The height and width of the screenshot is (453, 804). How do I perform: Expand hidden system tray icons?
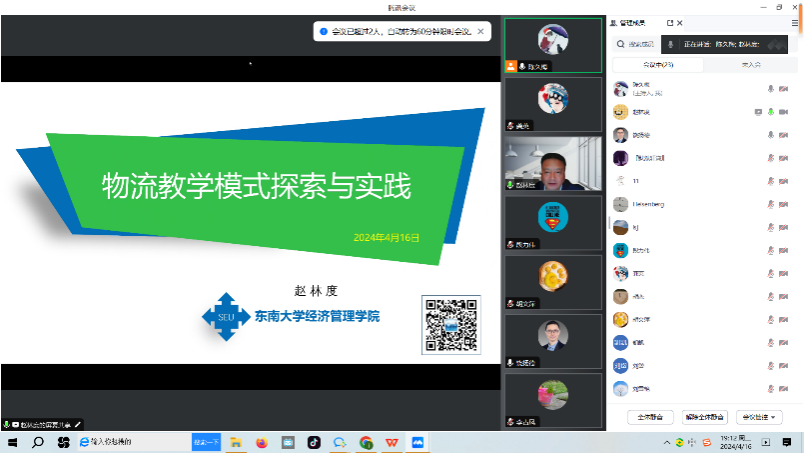(x=665, y=441)
